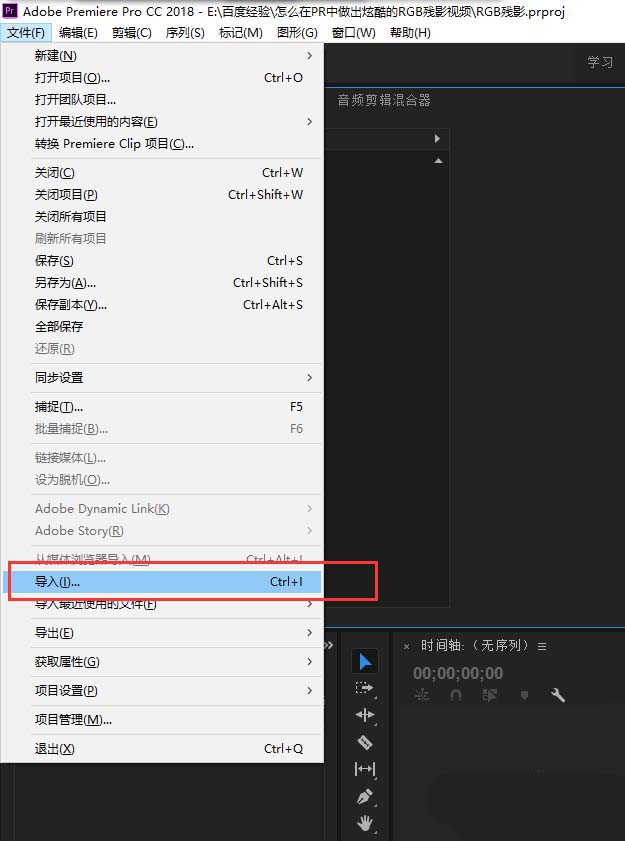Choose 项目管理(M)... menu entry
This screenshot has height=841, width=625.
161,720
